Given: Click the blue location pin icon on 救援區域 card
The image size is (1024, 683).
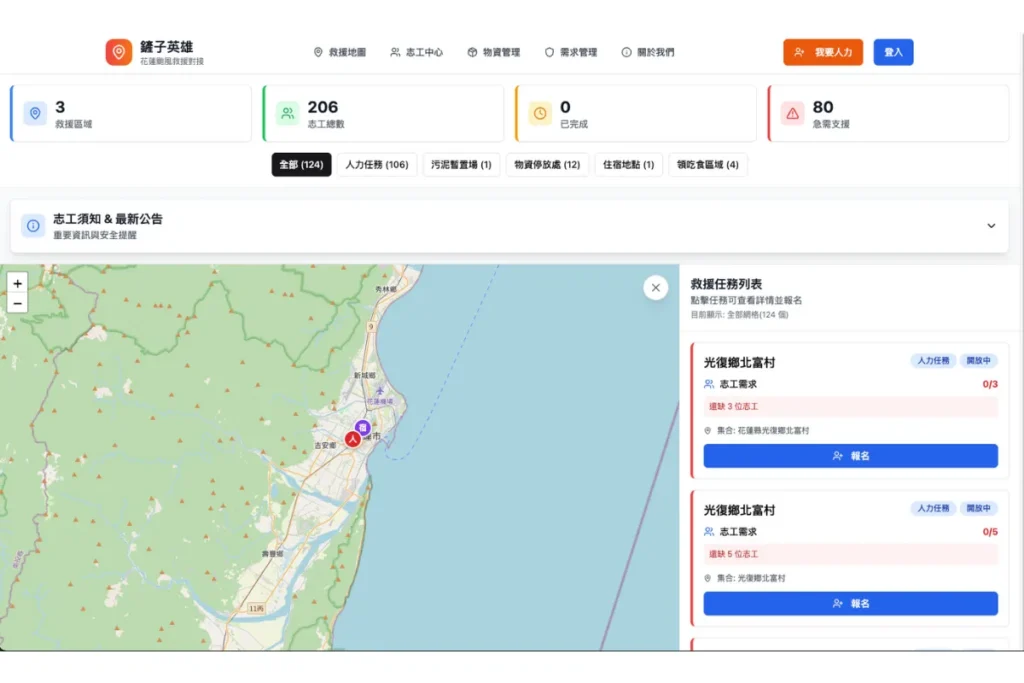Looking at the screenshot, I should [35, 114].
